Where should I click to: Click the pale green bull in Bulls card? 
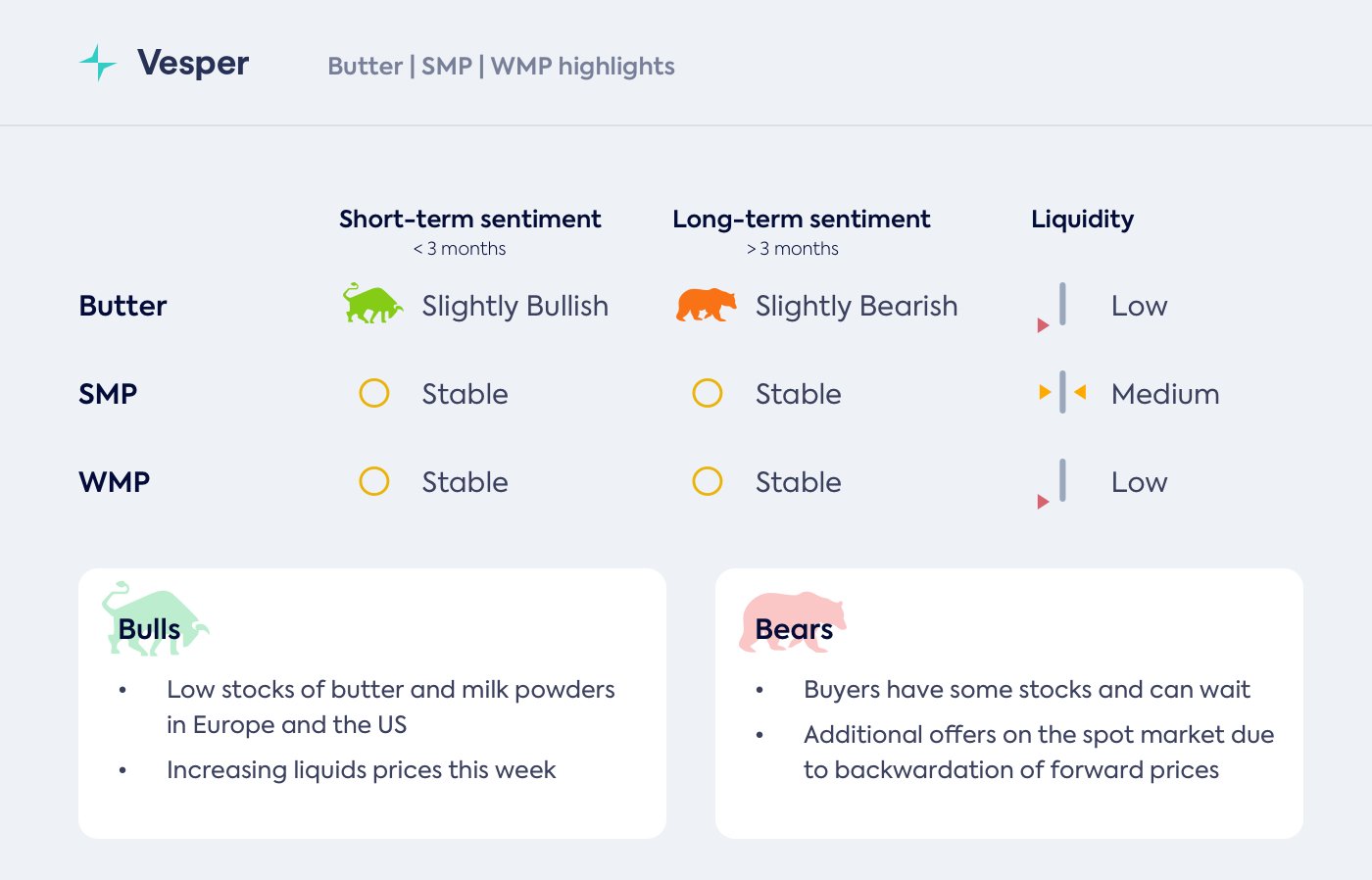(x=154, y=619)
